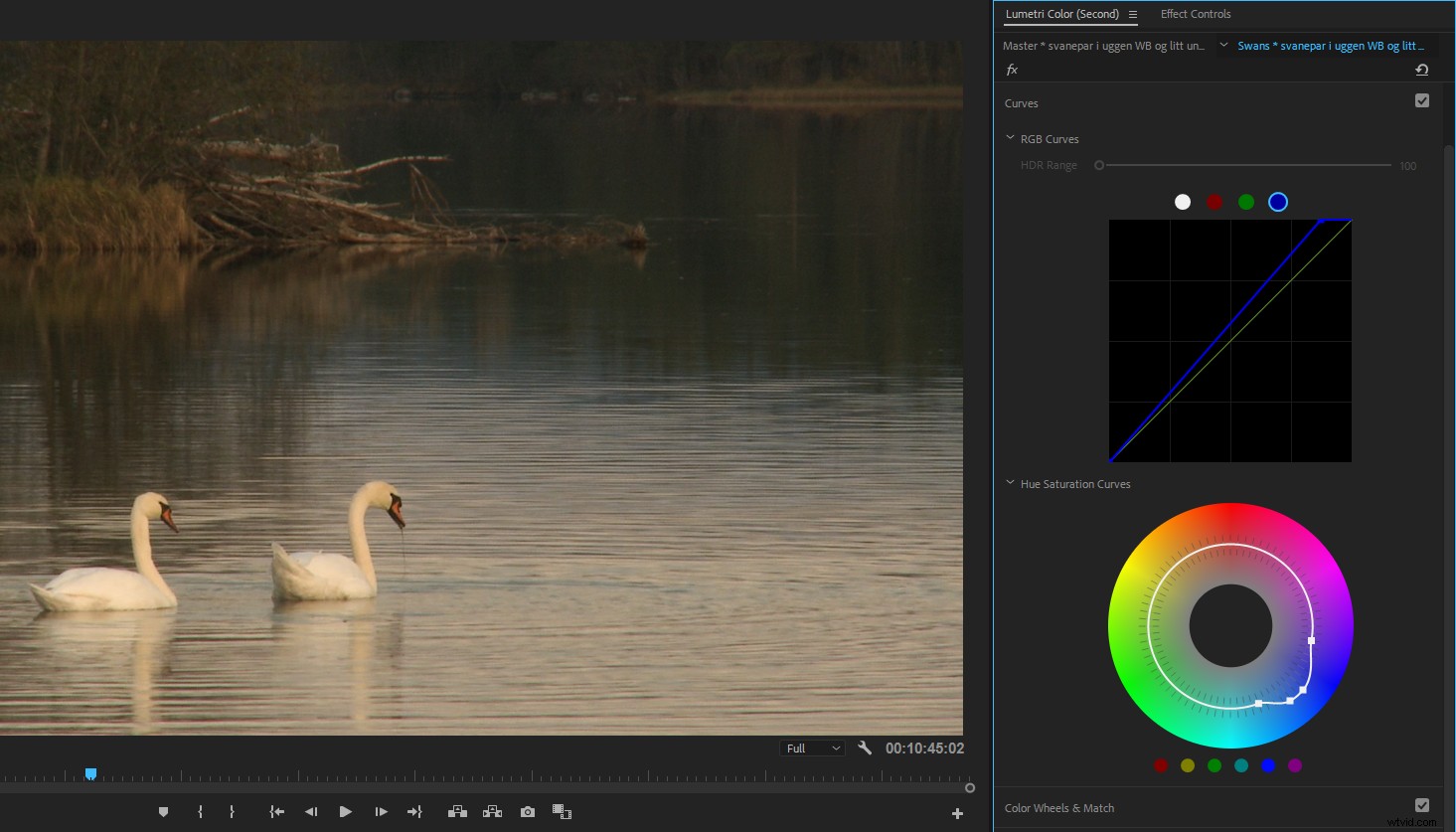This screenshot has height=832, width=1456.
Task: Open the Full playback resolution dropdown
Action: click(811, 748)
